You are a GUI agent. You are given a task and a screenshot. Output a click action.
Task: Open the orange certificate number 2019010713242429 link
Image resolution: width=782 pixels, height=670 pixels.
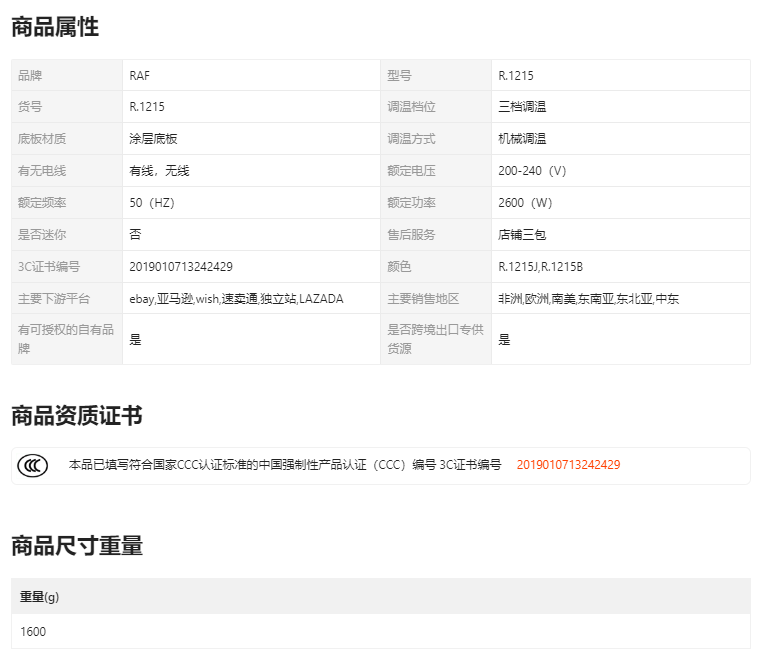[x=568, y=465]
